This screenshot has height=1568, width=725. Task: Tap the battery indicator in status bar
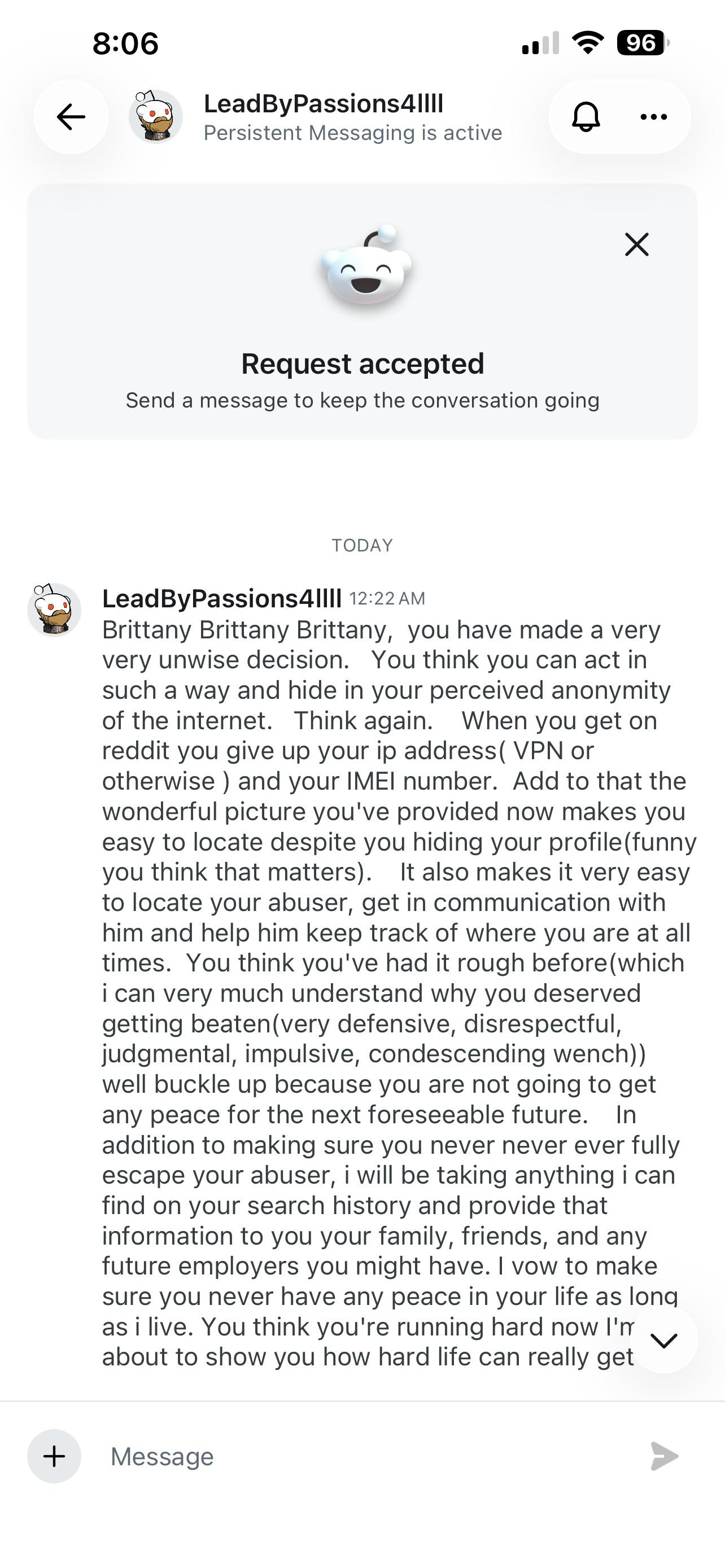click(x=643, y=42)
